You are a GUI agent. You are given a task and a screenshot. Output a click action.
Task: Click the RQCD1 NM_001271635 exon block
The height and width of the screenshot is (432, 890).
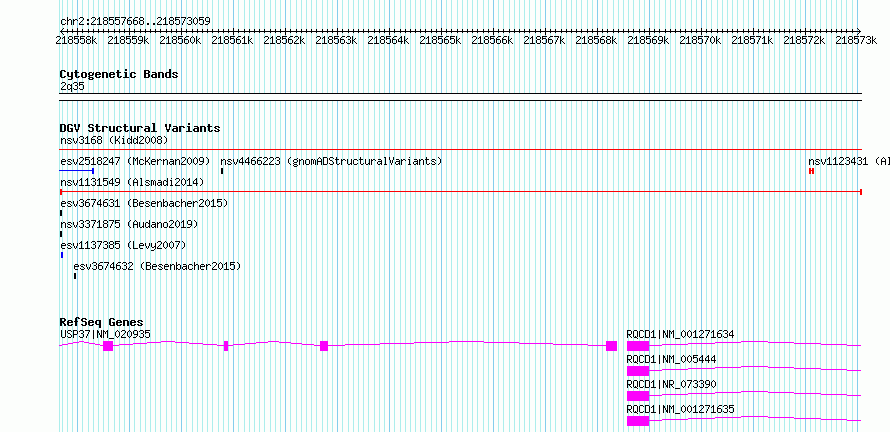tap(638, 421)
